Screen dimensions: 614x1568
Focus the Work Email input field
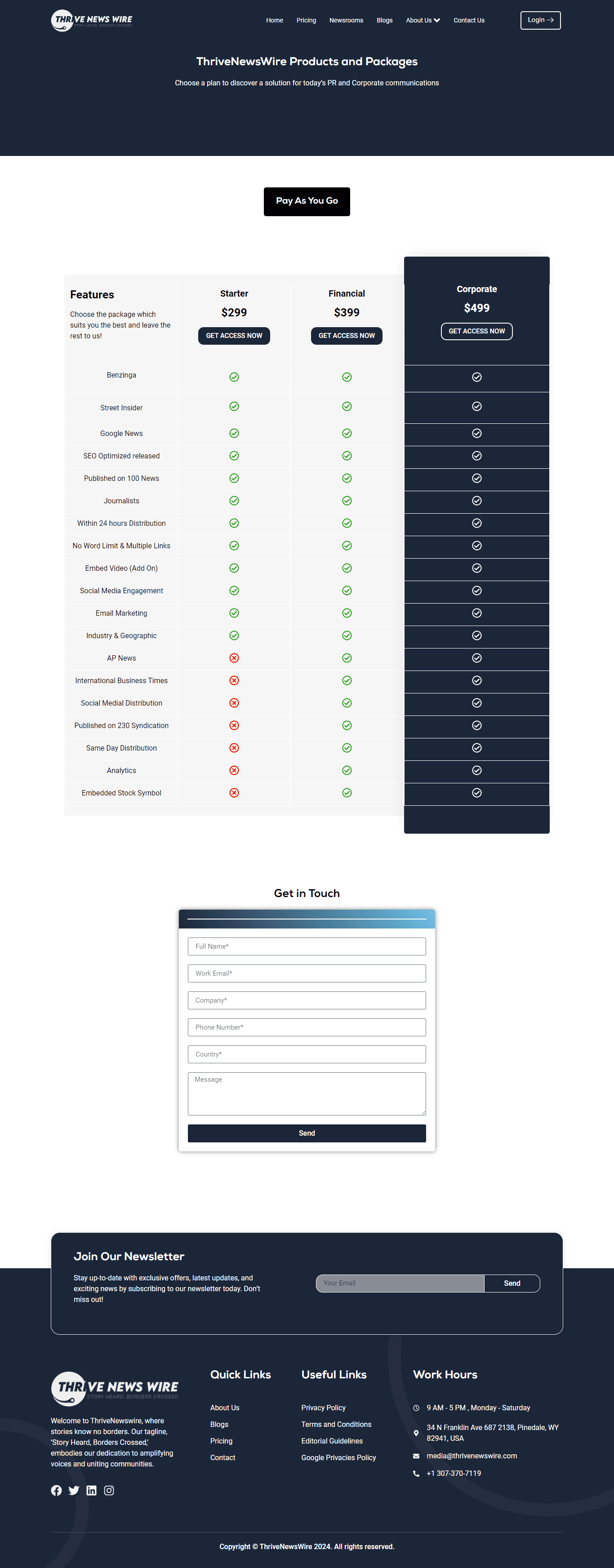tap(307, 973)
